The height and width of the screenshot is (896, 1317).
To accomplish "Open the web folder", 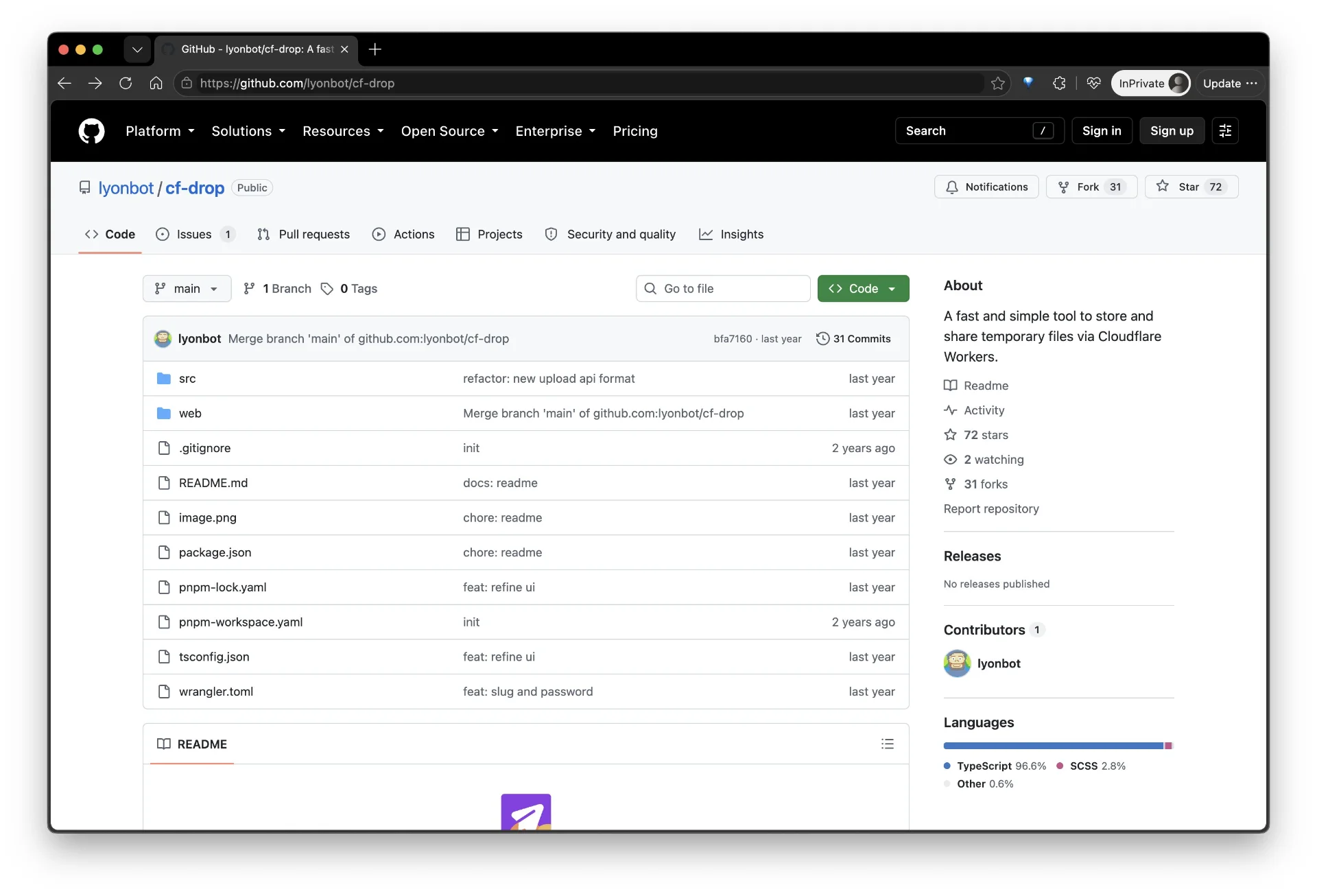I will click(190, 414).
